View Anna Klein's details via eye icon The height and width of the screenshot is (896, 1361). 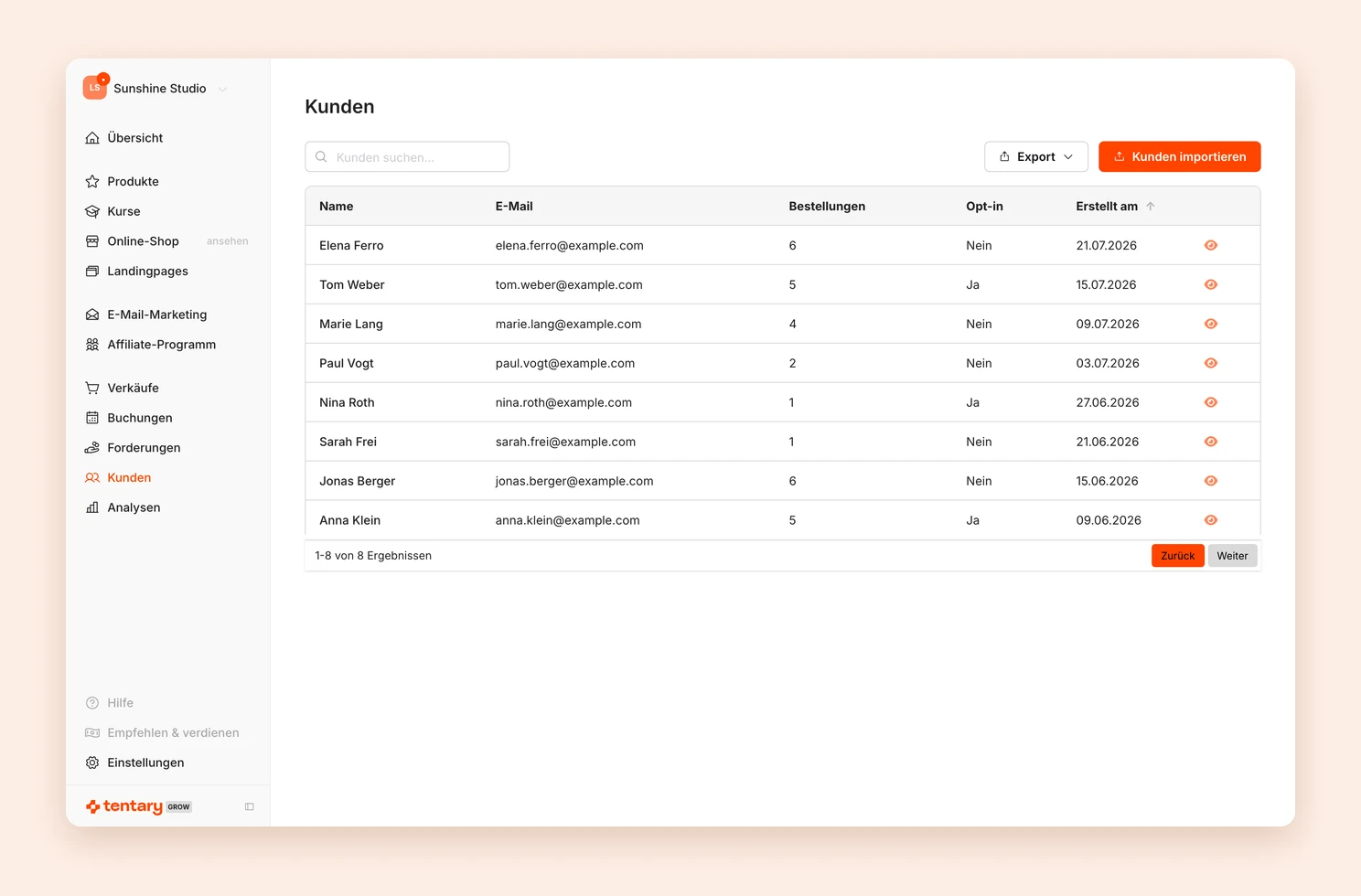click(x=1211, y=520)
